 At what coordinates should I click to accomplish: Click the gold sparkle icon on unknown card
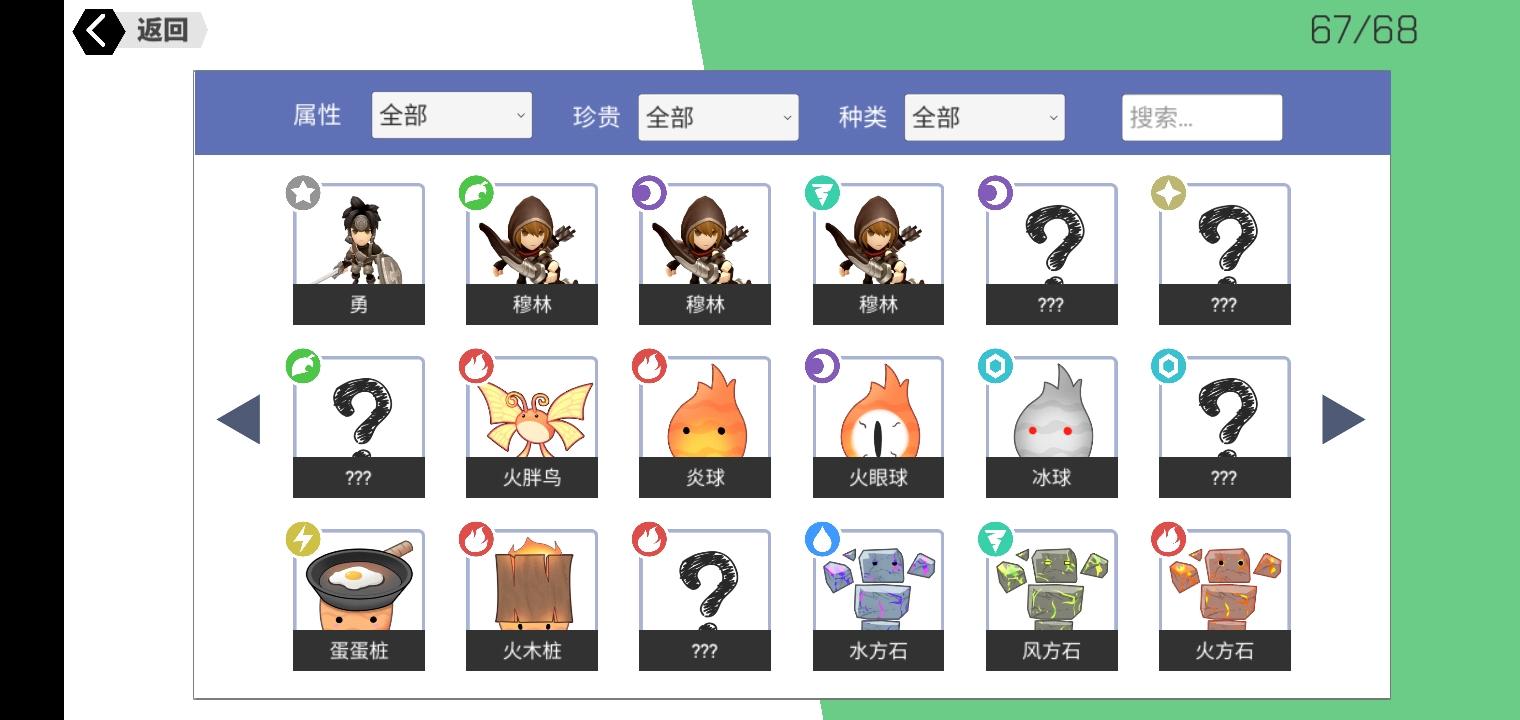coord(1168,193)
